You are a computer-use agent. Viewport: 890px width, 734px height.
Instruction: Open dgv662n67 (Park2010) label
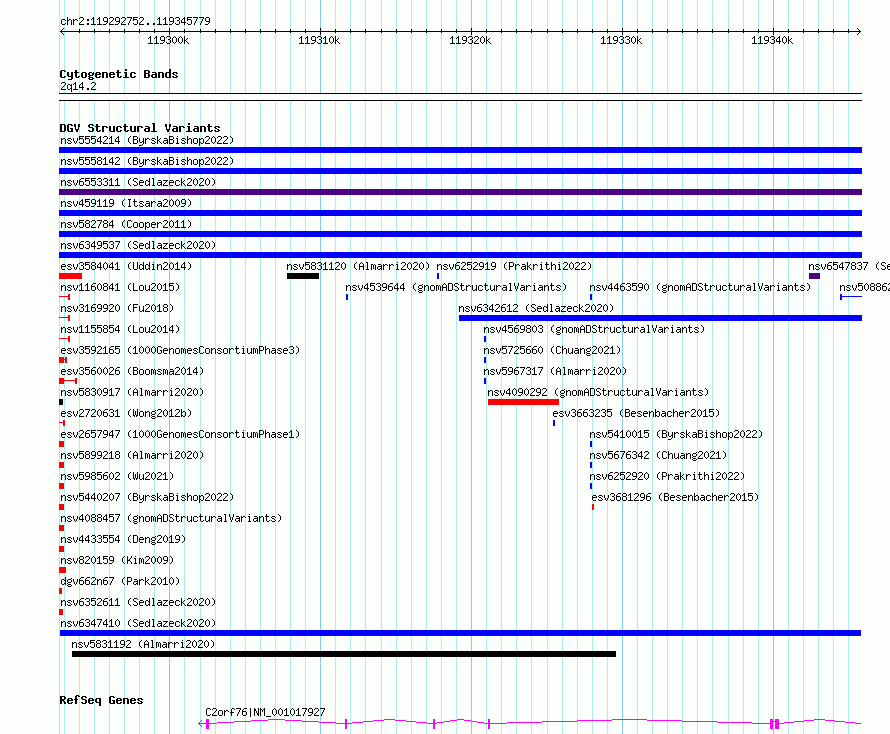[120, 581]
